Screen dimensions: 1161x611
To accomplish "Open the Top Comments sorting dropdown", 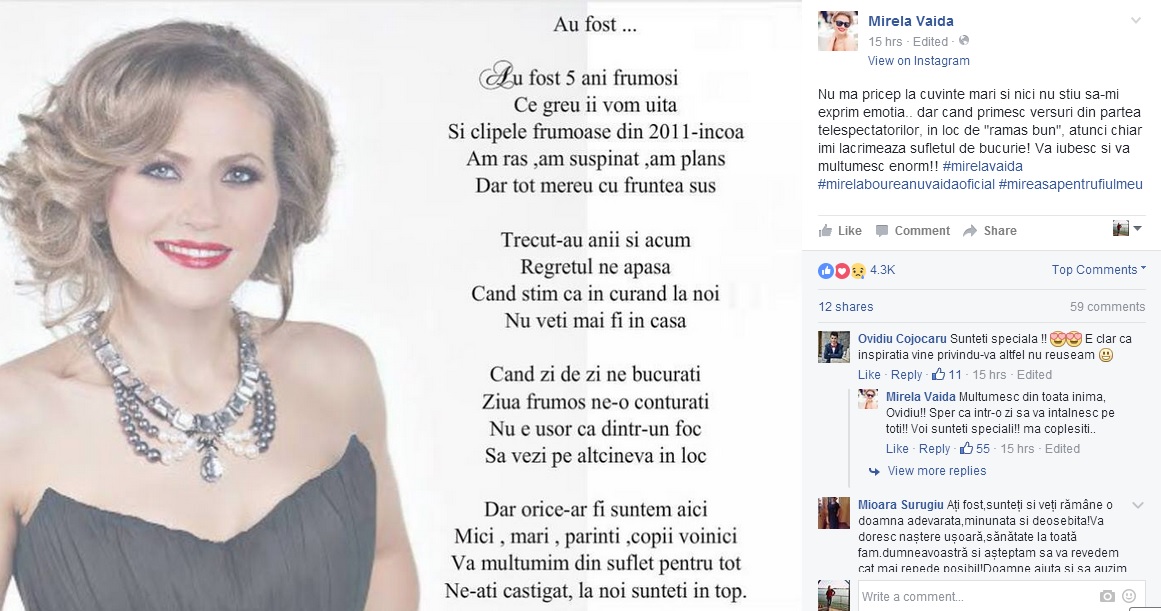I will tap(1099, 270).
